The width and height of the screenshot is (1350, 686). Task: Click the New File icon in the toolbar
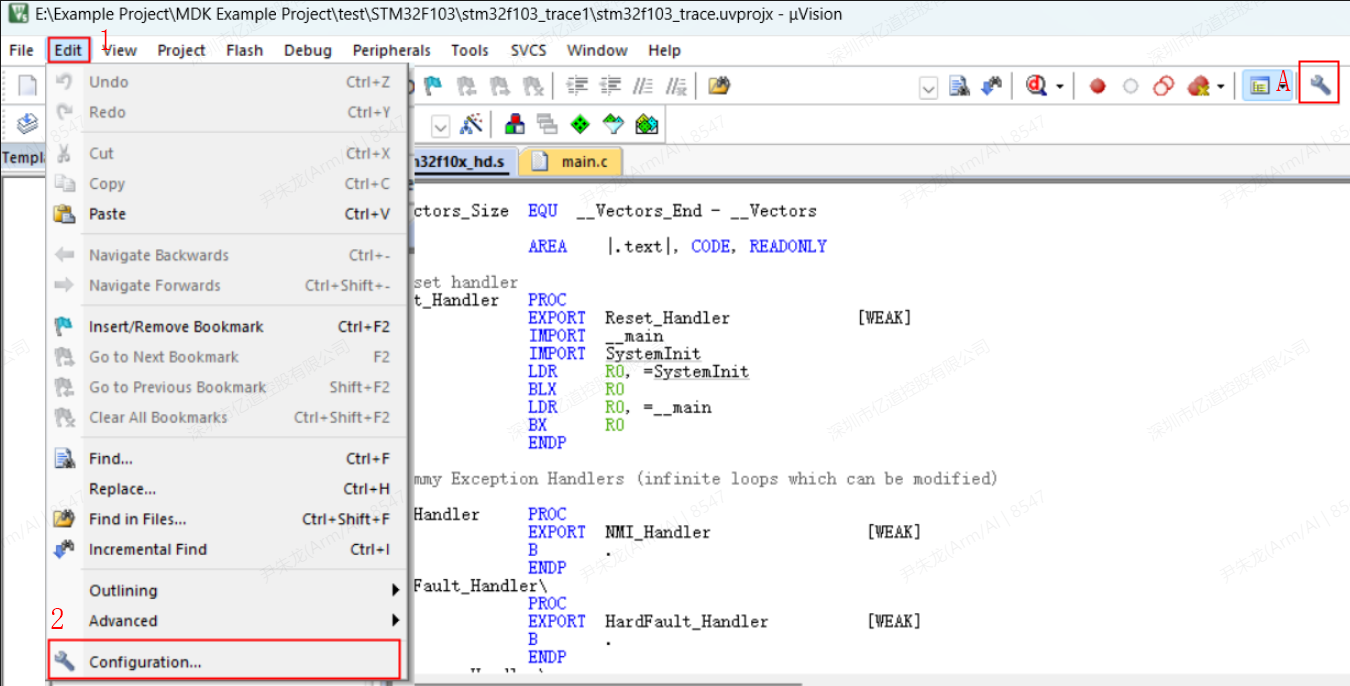click(27, 86)
